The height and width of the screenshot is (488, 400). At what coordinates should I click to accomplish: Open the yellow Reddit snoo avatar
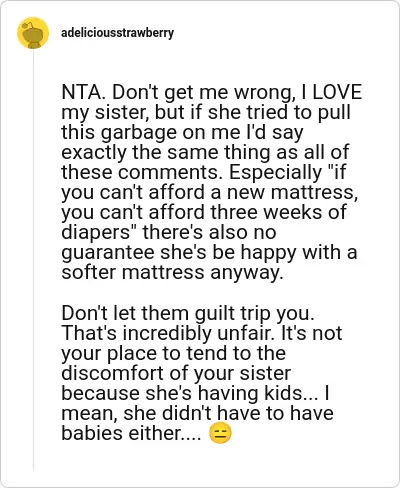(x=33, y=33)
